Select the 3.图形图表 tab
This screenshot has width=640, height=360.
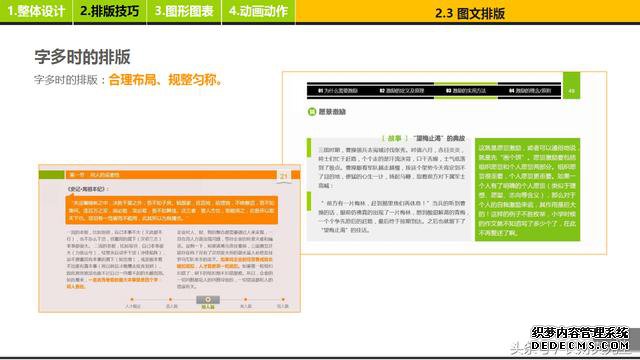pos(184,11)
